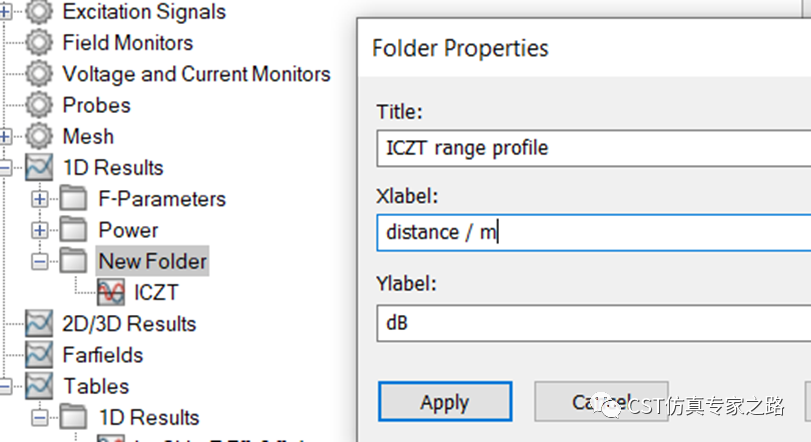This screenshot has height=442, width=811.
Task: Click into the Title input field
Action: pyautogui.click(x=594, y=148)
